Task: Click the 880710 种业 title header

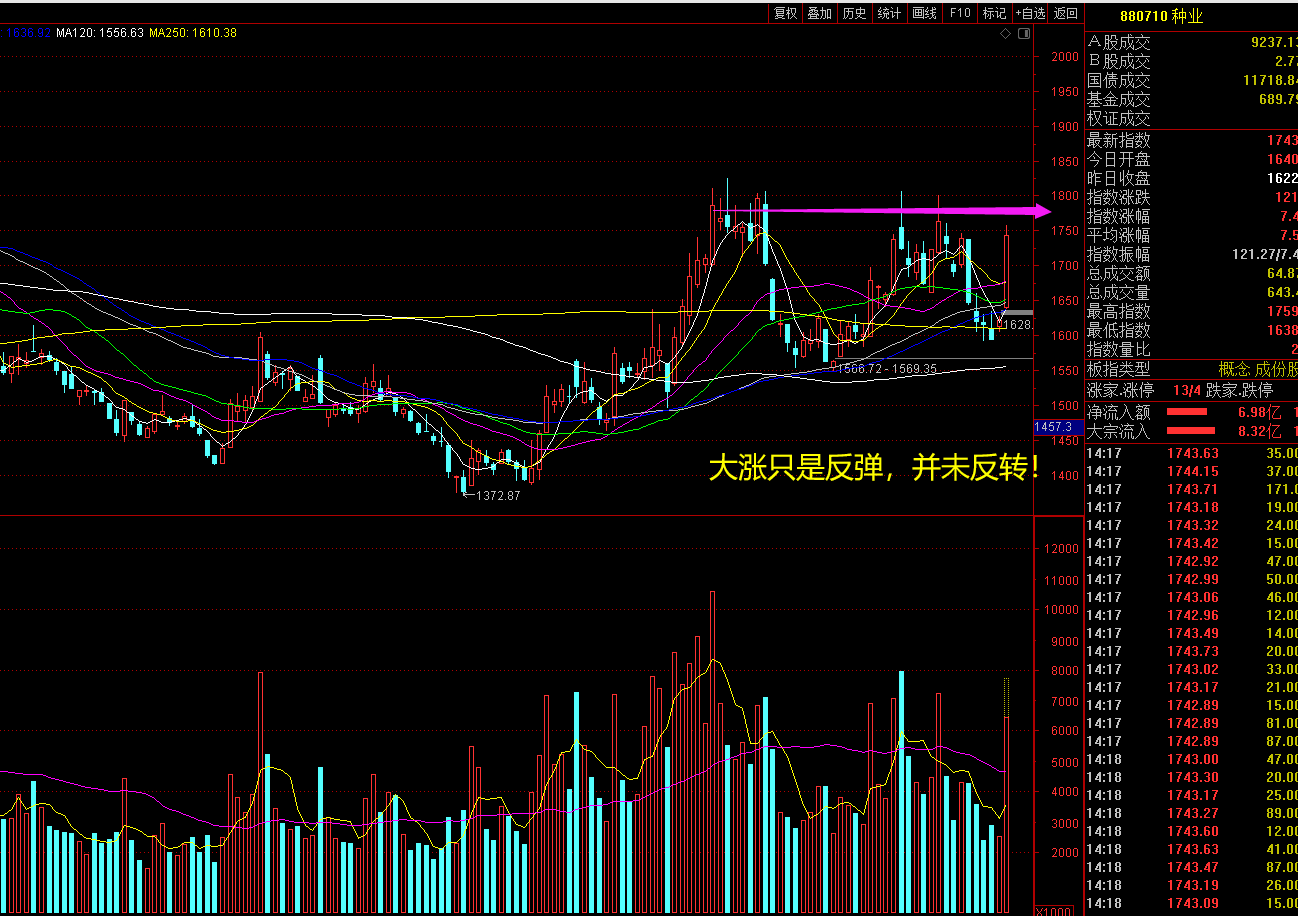Action: [1162, 16]
